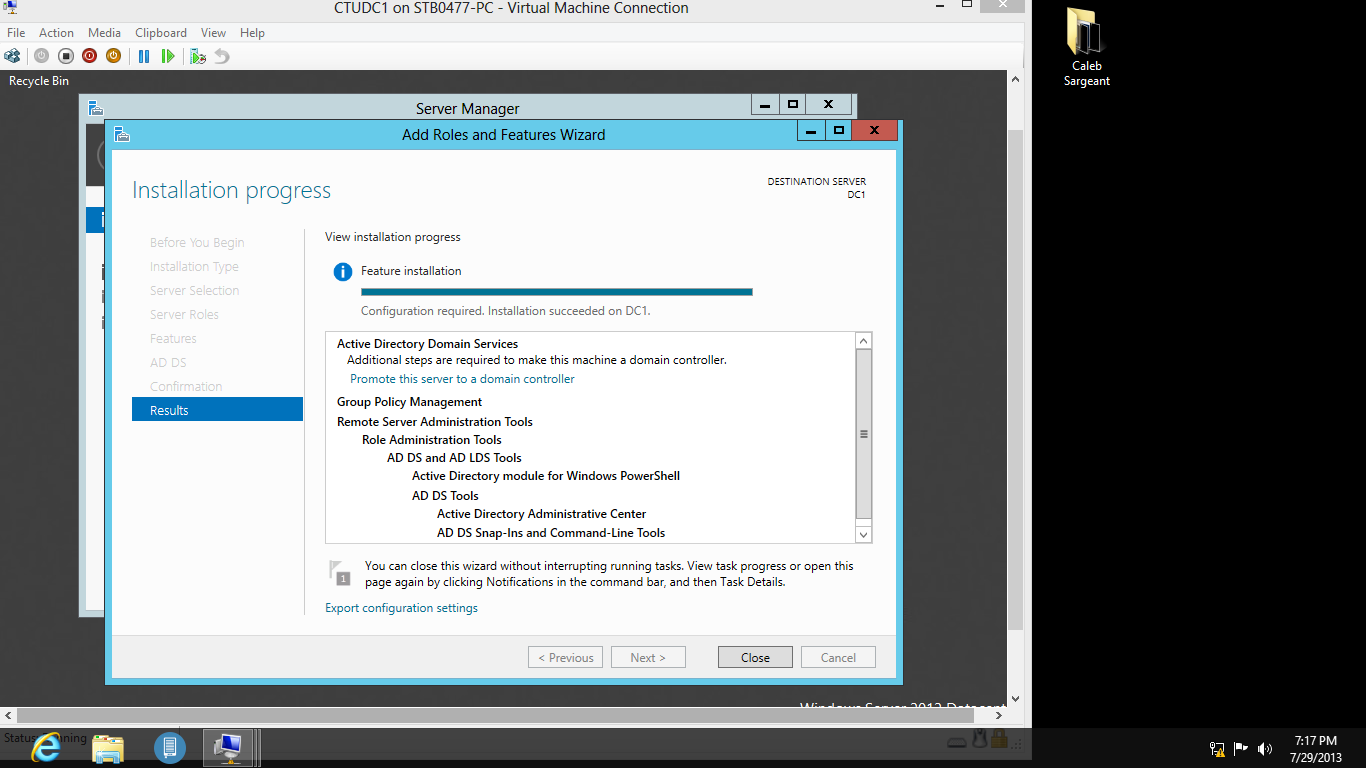Pause the virtual machine

click(x=144, y=56)
